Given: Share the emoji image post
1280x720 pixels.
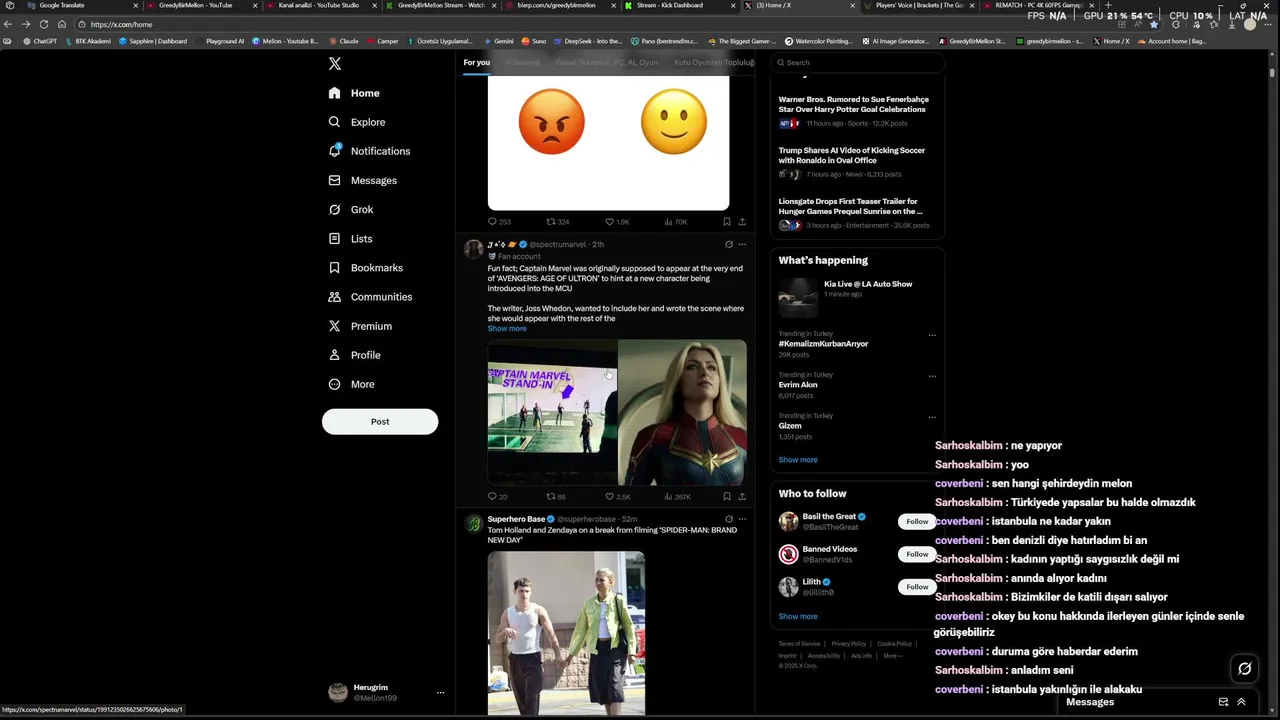Looking at the screenshot, I should coord(742,222).
